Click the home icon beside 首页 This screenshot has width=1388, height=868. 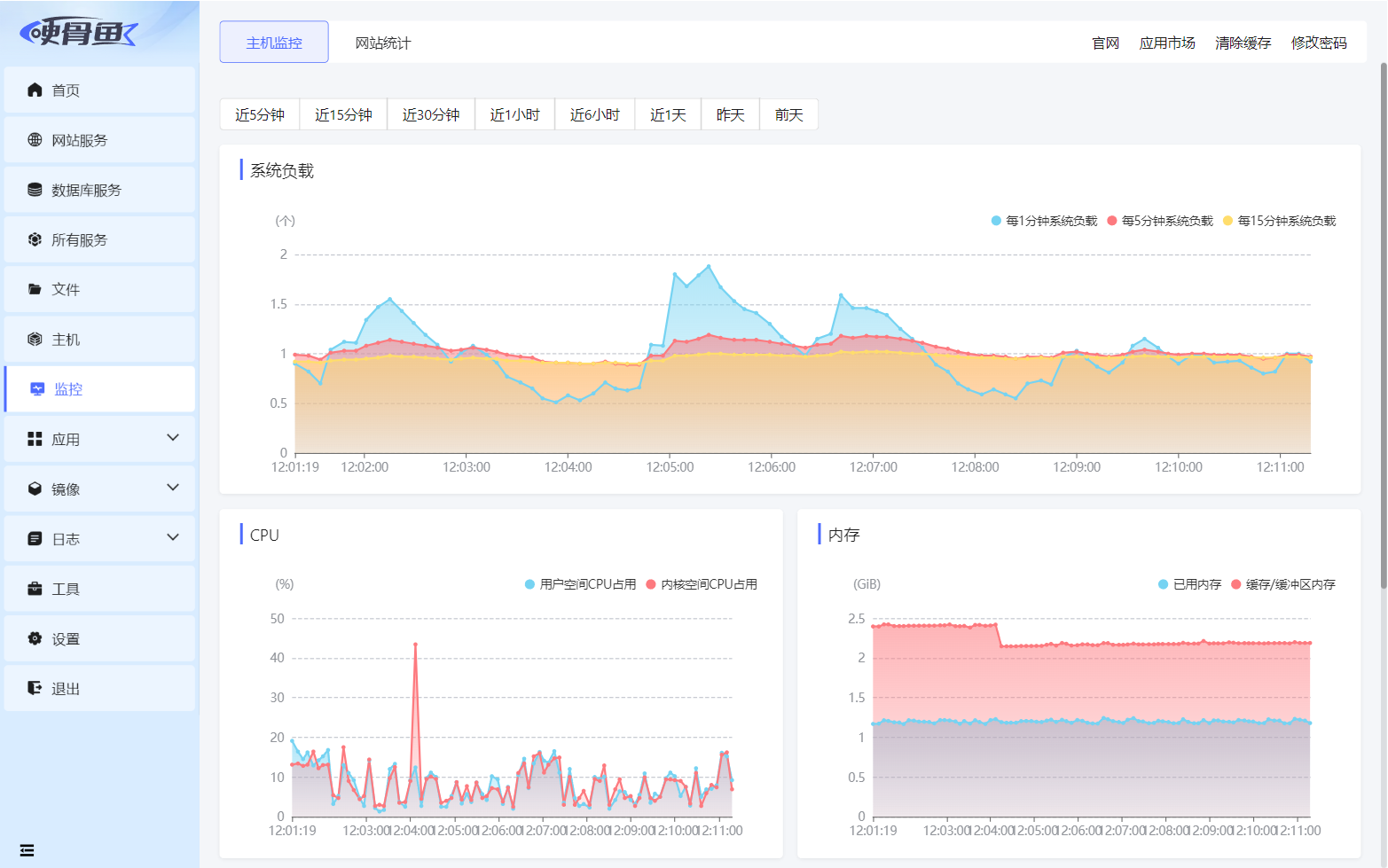[x=35, y=90]
